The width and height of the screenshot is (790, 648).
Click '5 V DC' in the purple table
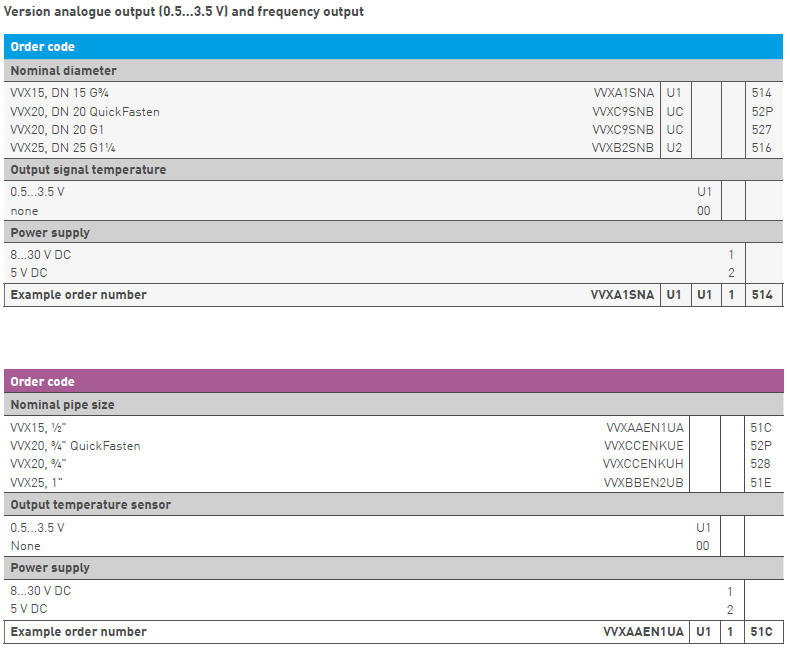click(29, 609)
